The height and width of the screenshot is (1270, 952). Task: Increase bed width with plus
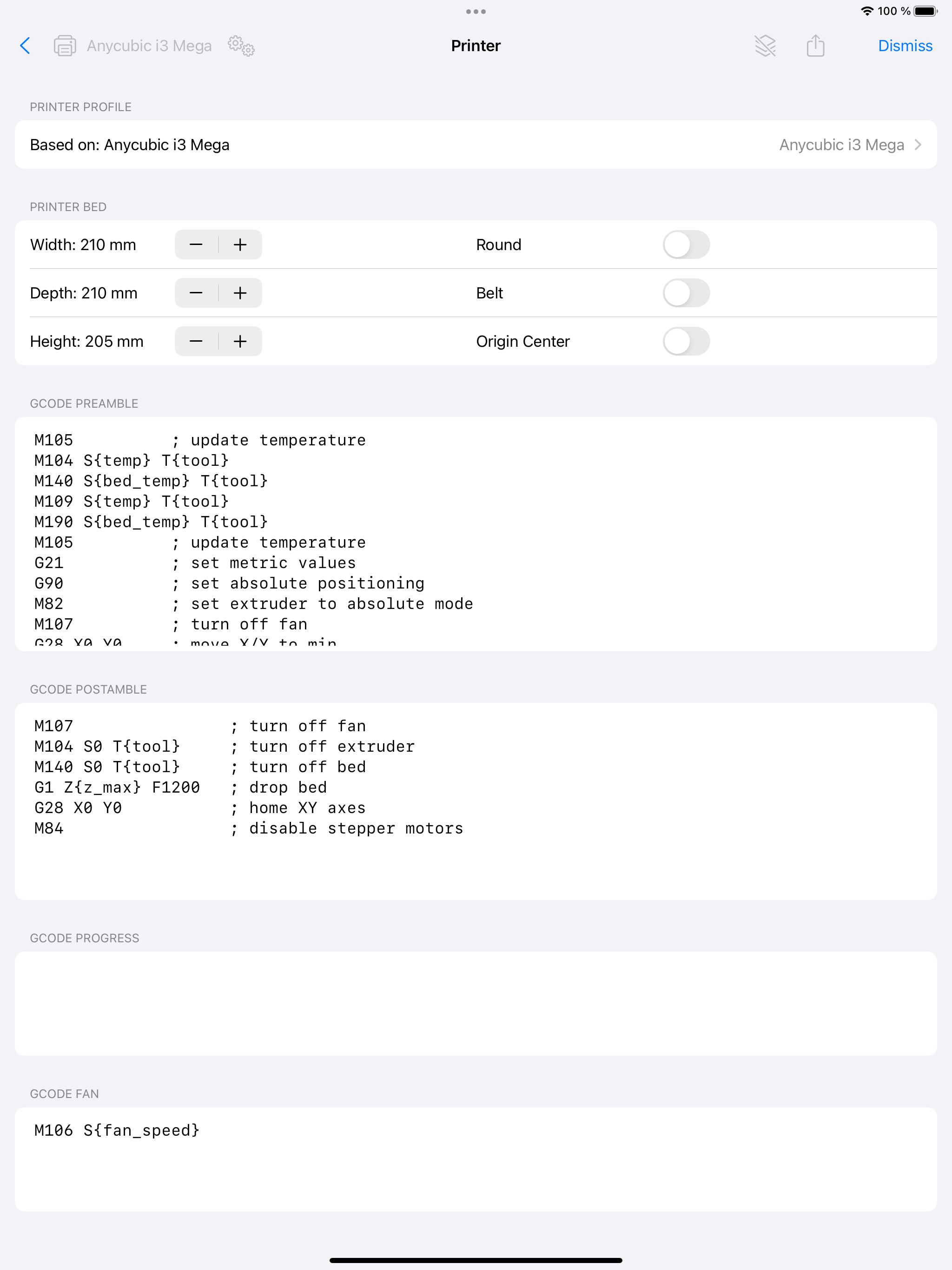tap(240, 245)
